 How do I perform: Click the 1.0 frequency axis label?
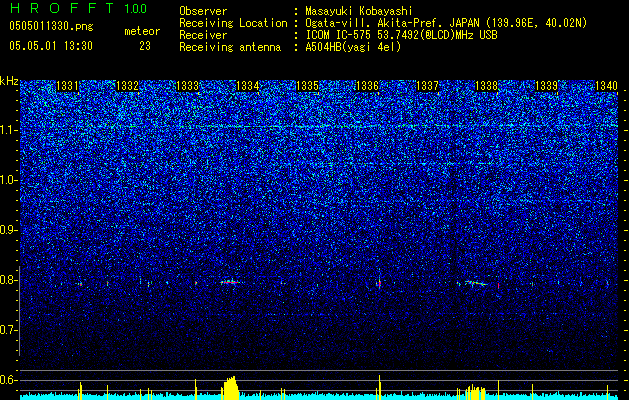click(9, 181)
